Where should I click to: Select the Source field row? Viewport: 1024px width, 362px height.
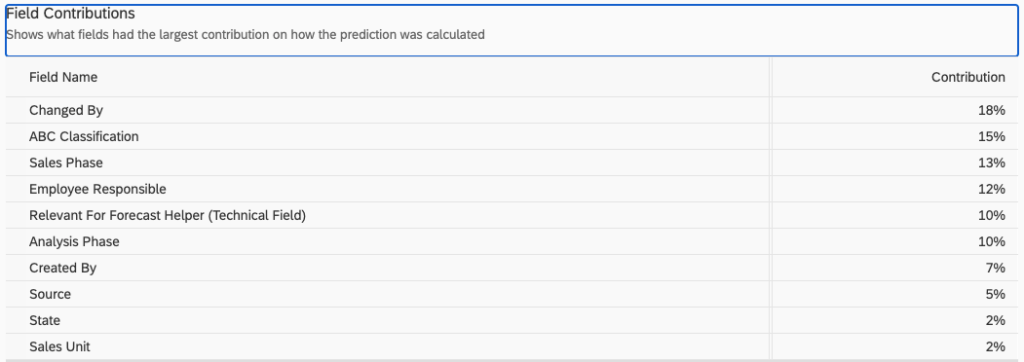[x=512, y=294]
